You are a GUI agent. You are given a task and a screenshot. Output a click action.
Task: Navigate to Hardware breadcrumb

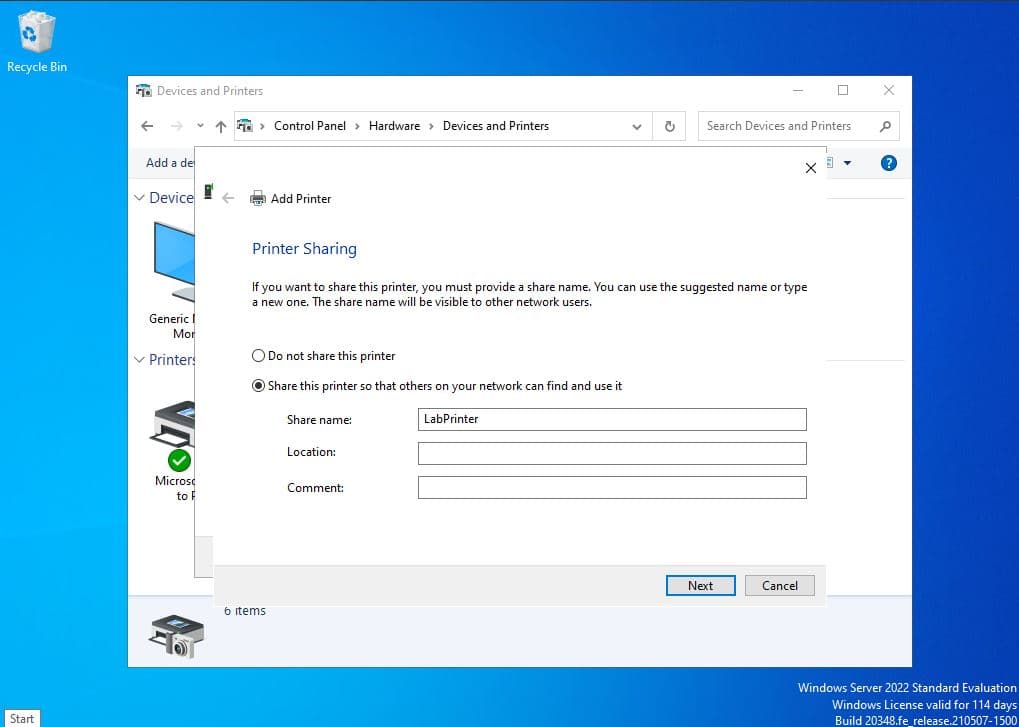click(x=394, y=126)
